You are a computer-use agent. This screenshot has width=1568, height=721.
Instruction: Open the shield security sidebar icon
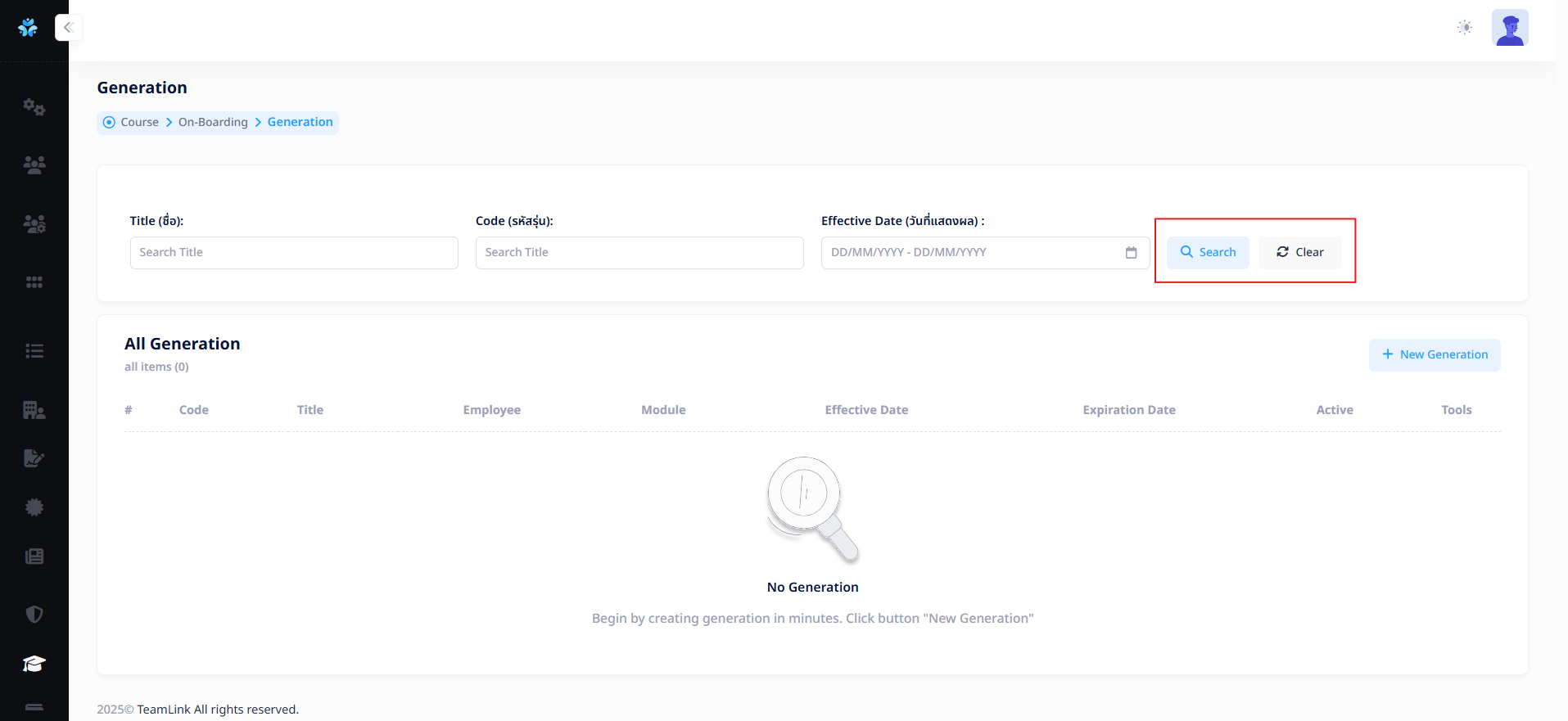(34, 615)
